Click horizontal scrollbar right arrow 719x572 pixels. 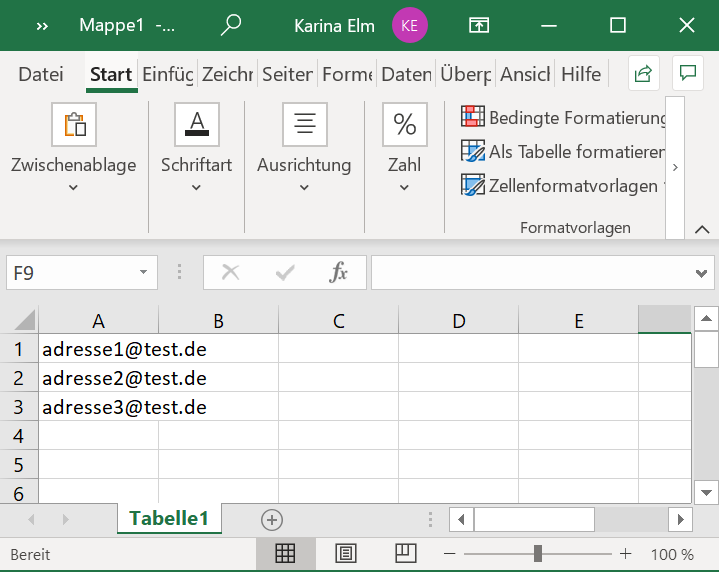(680, 520)
